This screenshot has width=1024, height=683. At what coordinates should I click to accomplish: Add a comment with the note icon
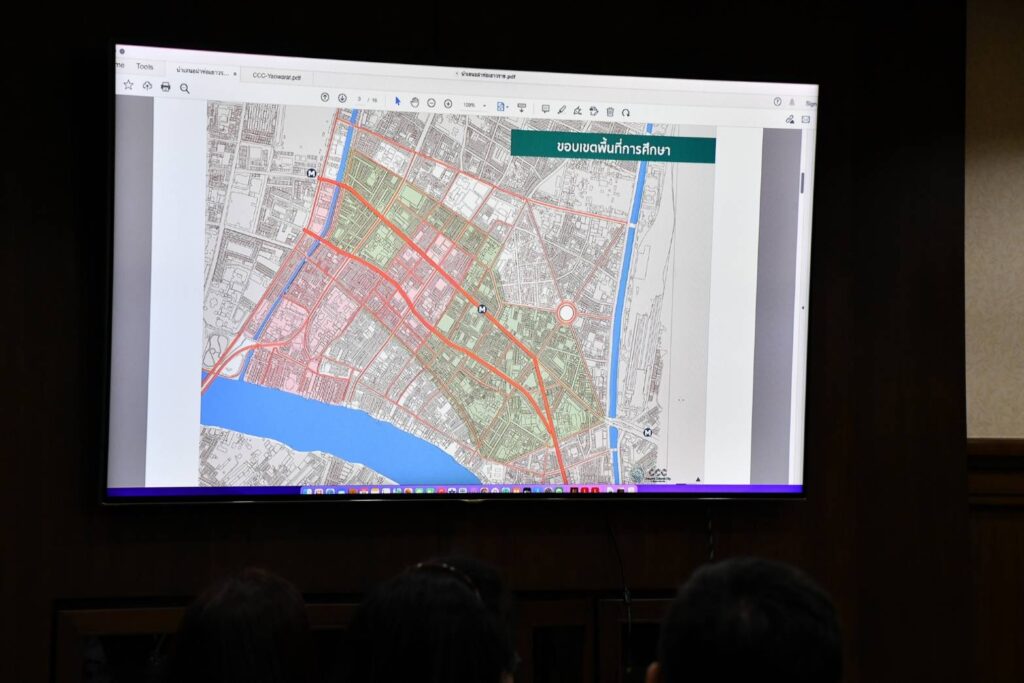point(545,108)
